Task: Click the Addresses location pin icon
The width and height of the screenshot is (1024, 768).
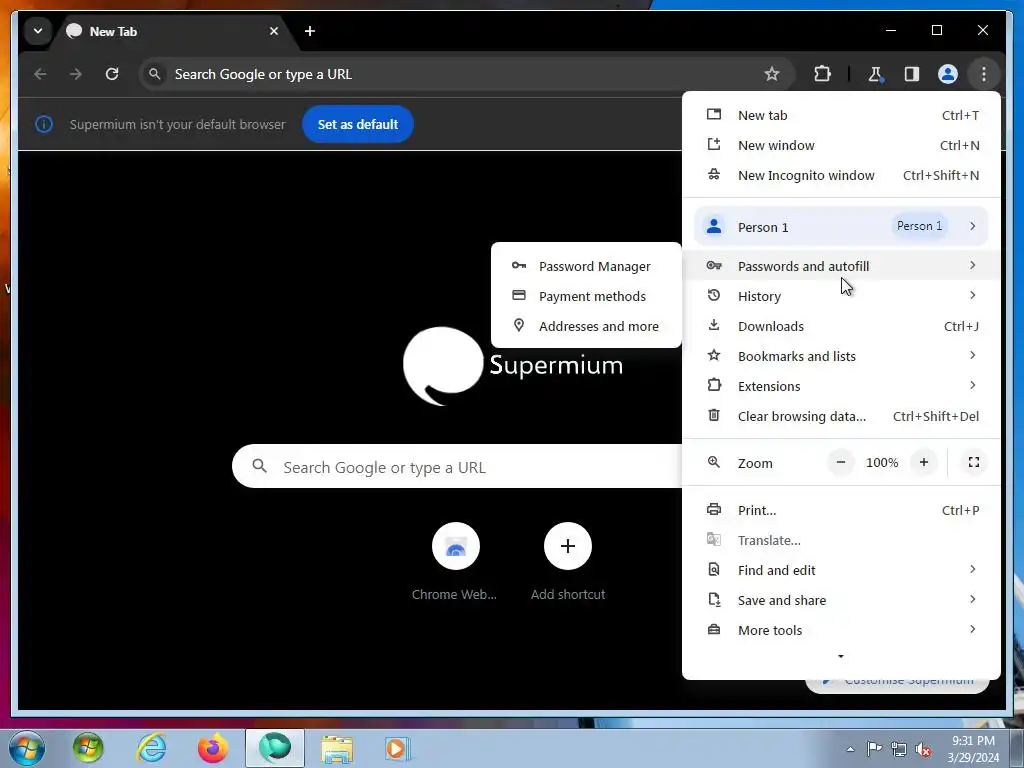Action: pyautogui.click(x=519, y=325)
